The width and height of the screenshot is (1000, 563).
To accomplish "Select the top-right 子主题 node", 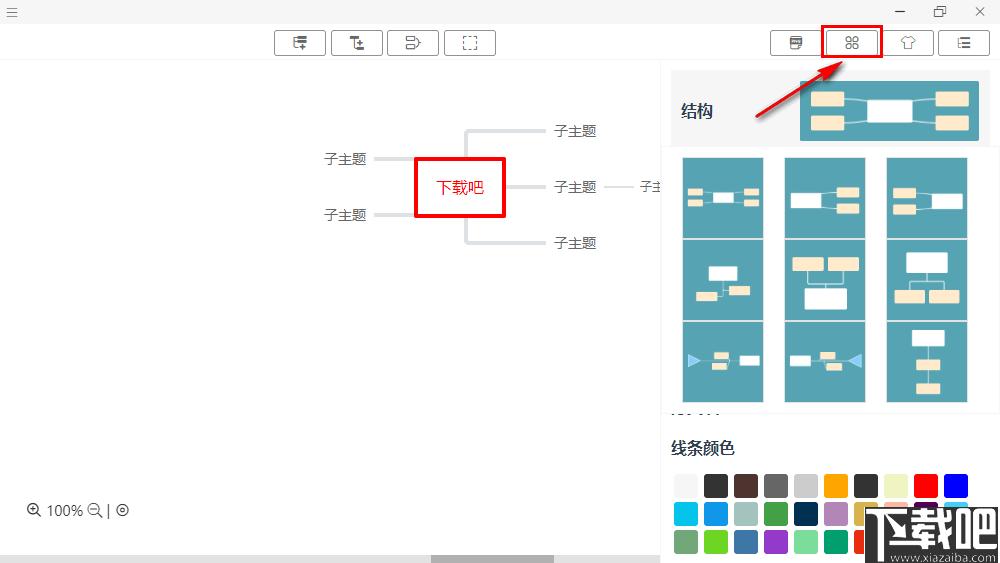I will tap(575, 131).
